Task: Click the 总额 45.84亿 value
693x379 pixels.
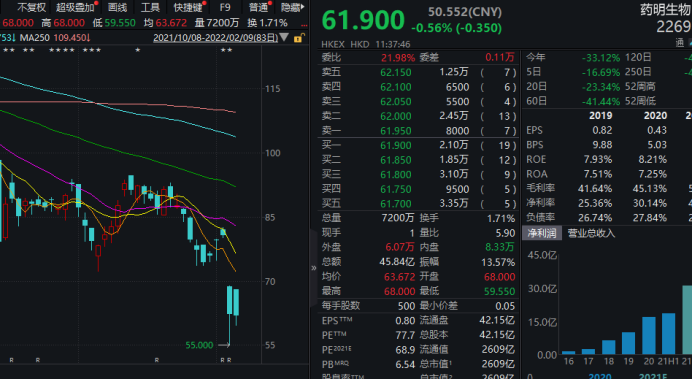Action: 397,262
